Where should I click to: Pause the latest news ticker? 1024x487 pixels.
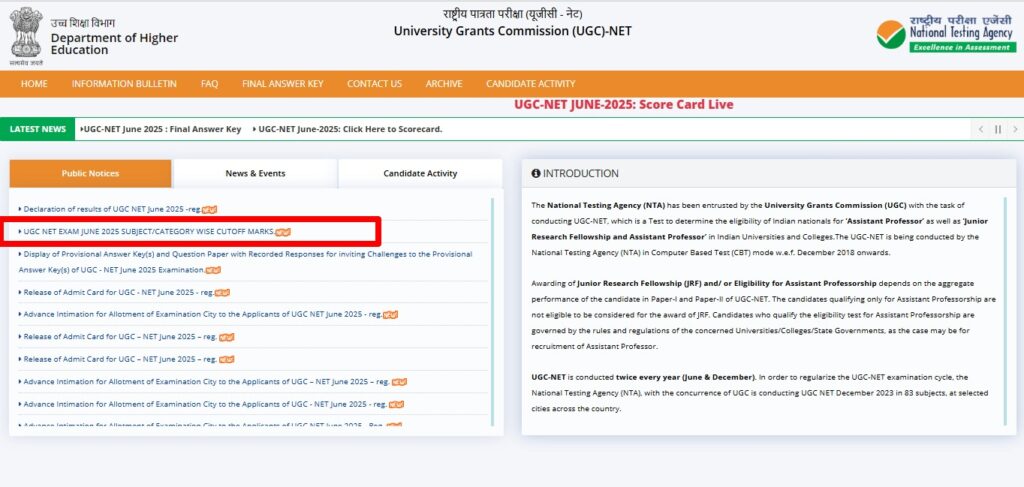point(998,129)
